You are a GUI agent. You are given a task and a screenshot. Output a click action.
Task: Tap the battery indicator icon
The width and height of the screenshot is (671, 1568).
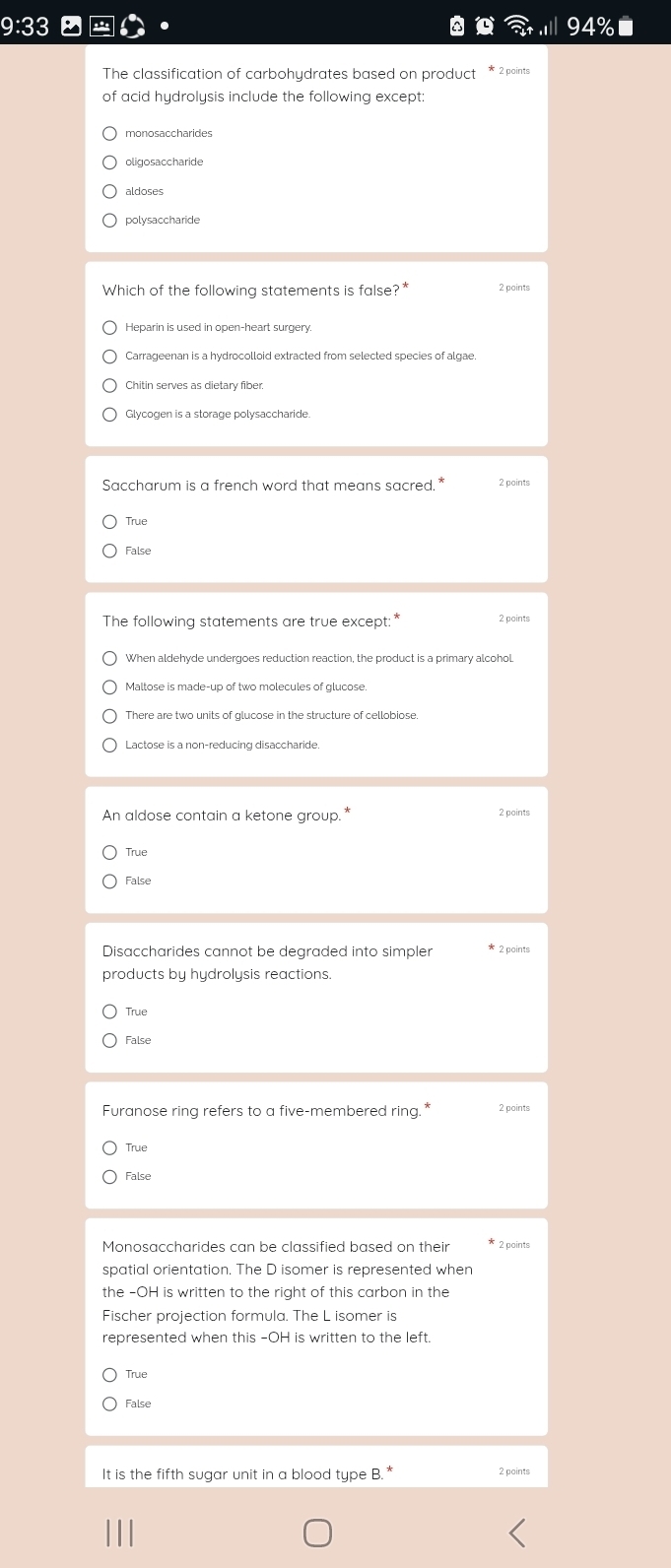[626, 27]
